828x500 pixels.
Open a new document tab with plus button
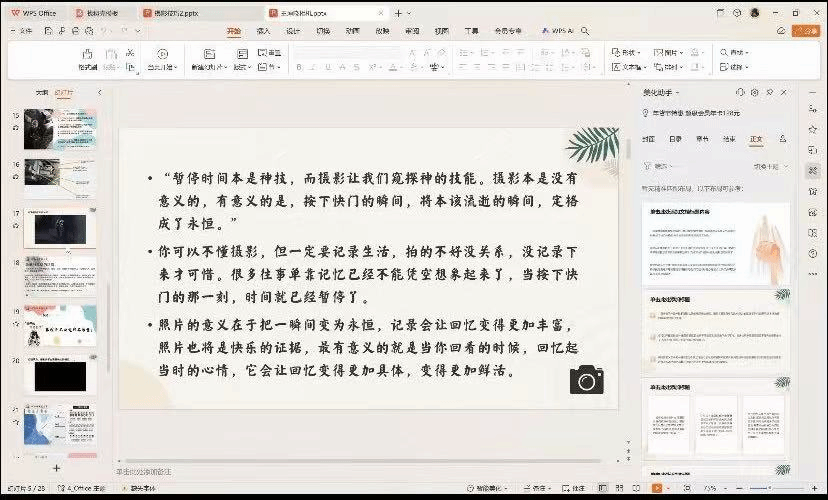pos(397,13)
